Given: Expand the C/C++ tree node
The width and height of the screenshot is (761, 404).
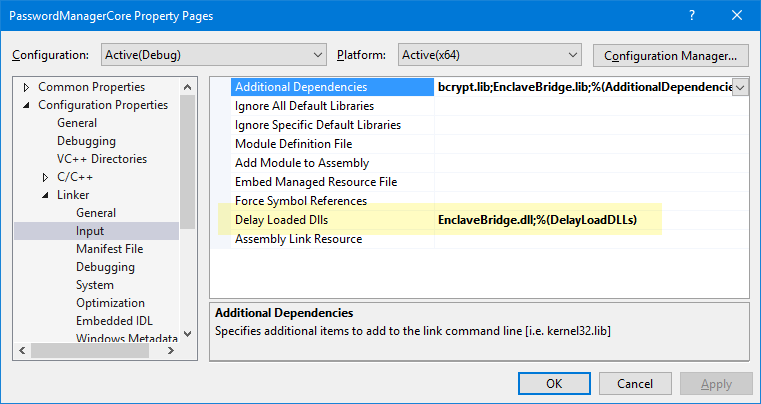Looking at the screenshot, I should 45,177.
